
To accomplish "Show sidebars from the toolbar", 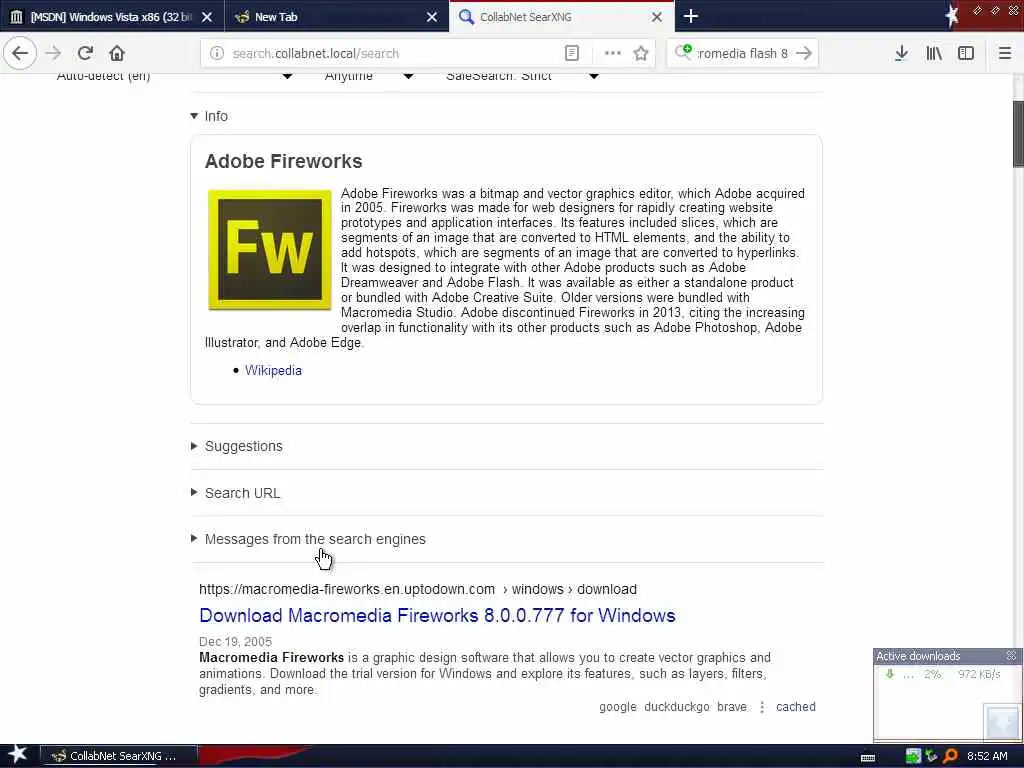I will point(966,54).
